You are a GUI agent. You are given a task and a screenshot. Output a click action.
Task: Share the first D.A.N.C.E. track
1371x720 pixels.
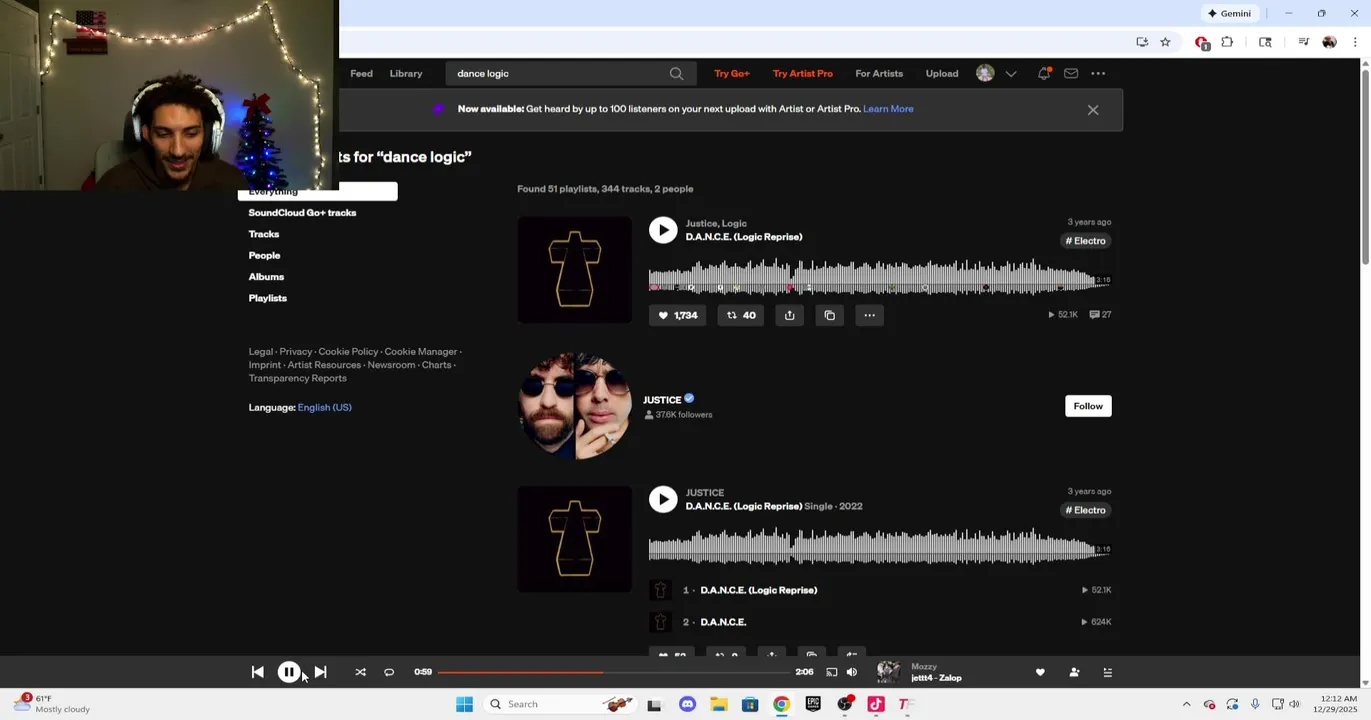789,315
